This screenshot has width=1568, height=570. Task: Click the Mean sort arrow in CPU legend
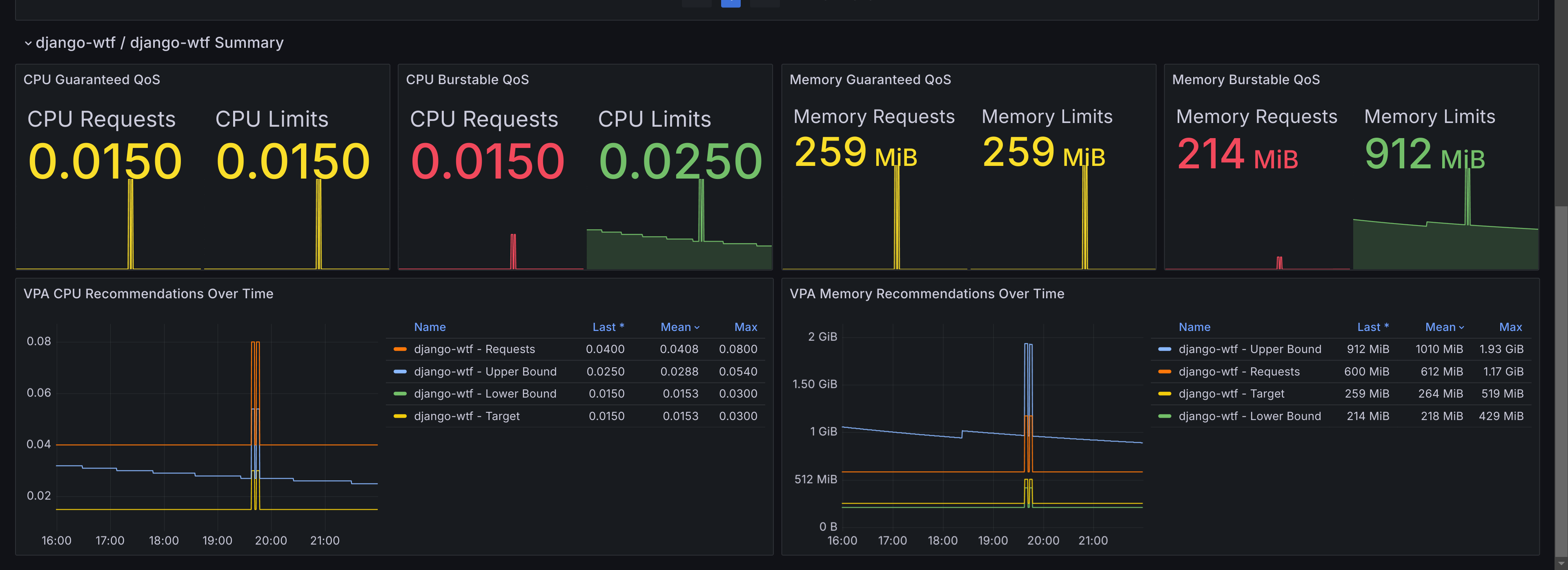tap(697, 328)
